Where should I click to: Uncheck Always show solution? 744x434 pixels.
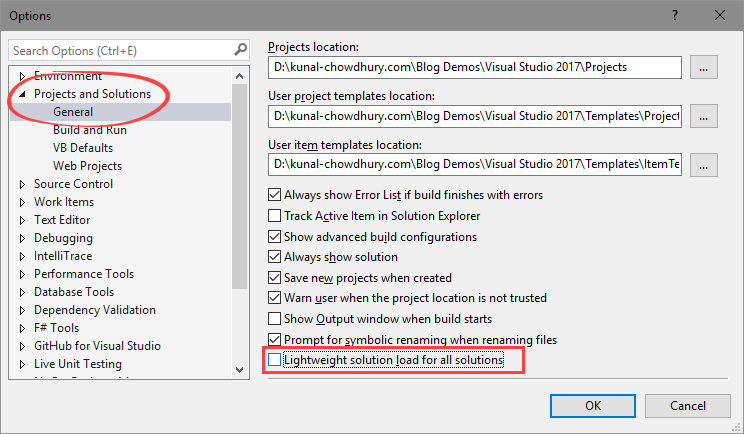[275, 257]
